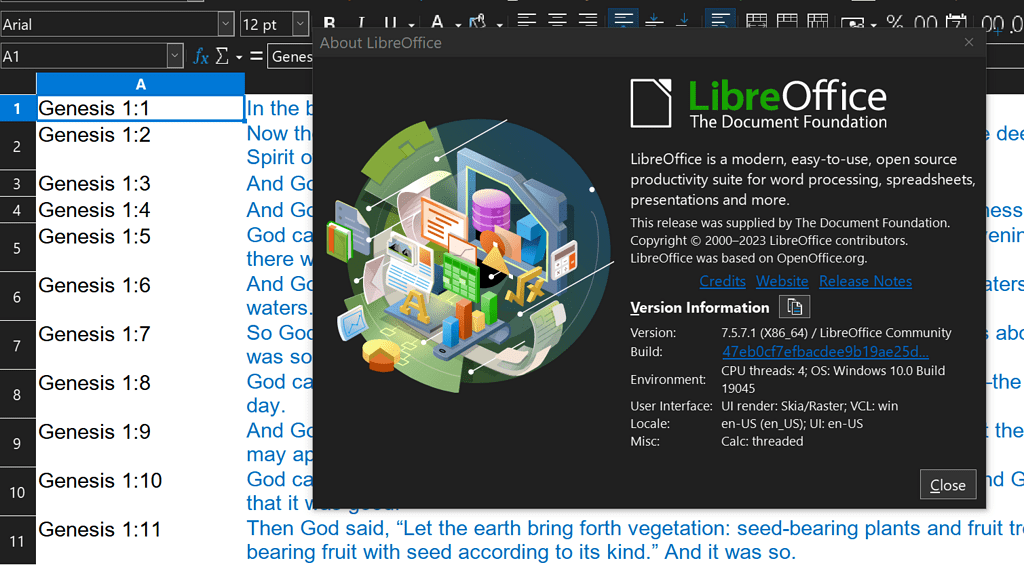Toggle Italic formatting in the toolbar
Screen dimensions: 1024x565
point(360,24)
